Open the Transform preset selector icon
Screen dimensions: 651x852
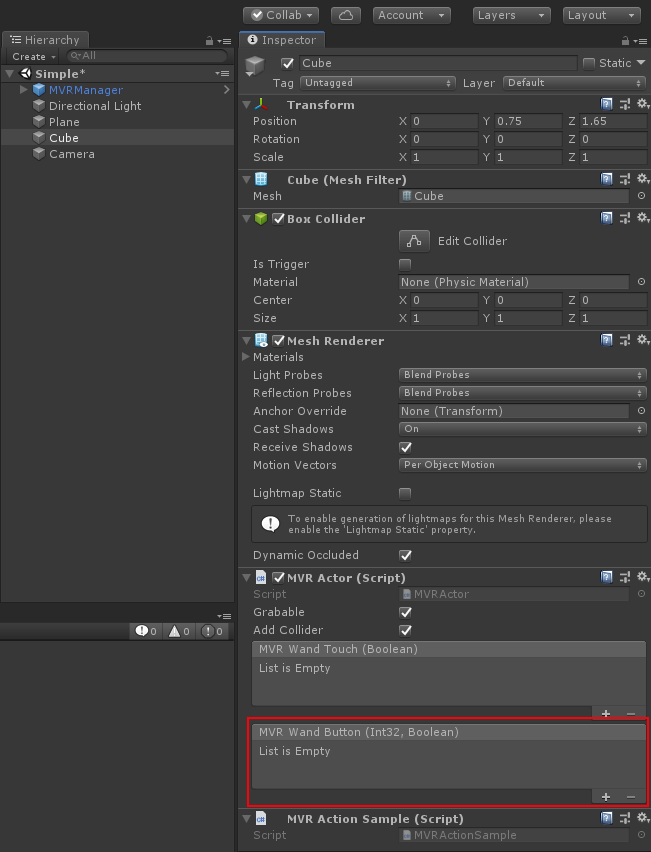625,104
